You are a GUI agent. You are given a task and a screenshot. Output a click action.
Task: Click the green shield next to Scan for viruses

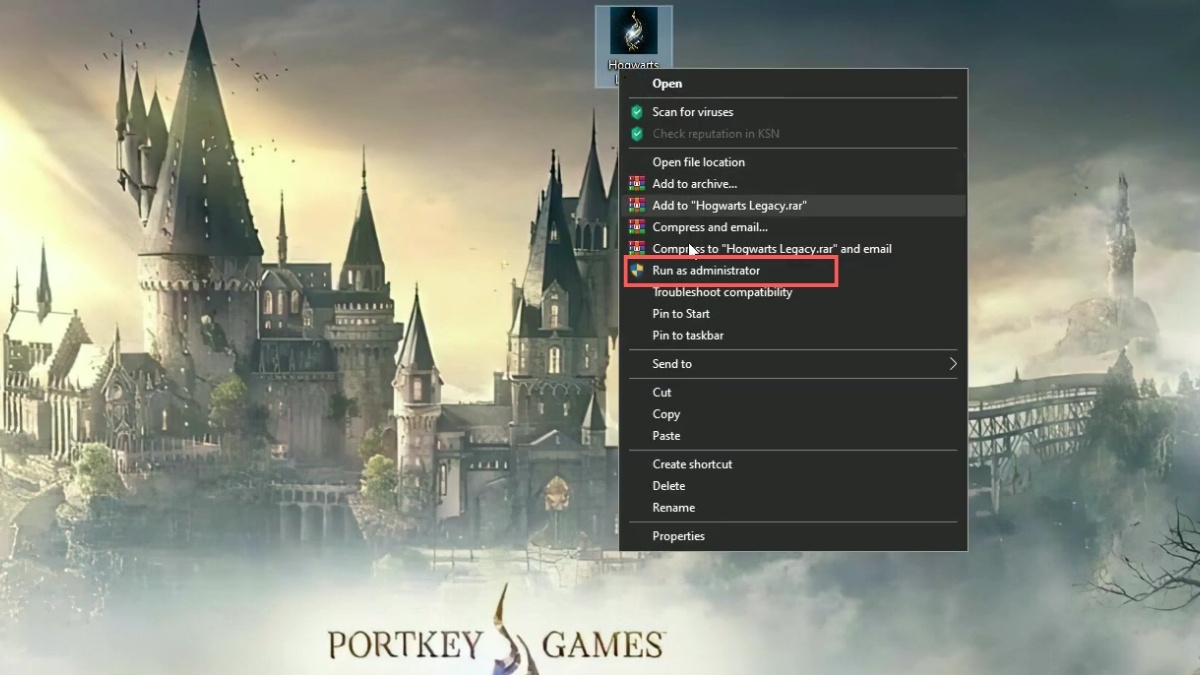pyautogui.click(x=637, y=112)
